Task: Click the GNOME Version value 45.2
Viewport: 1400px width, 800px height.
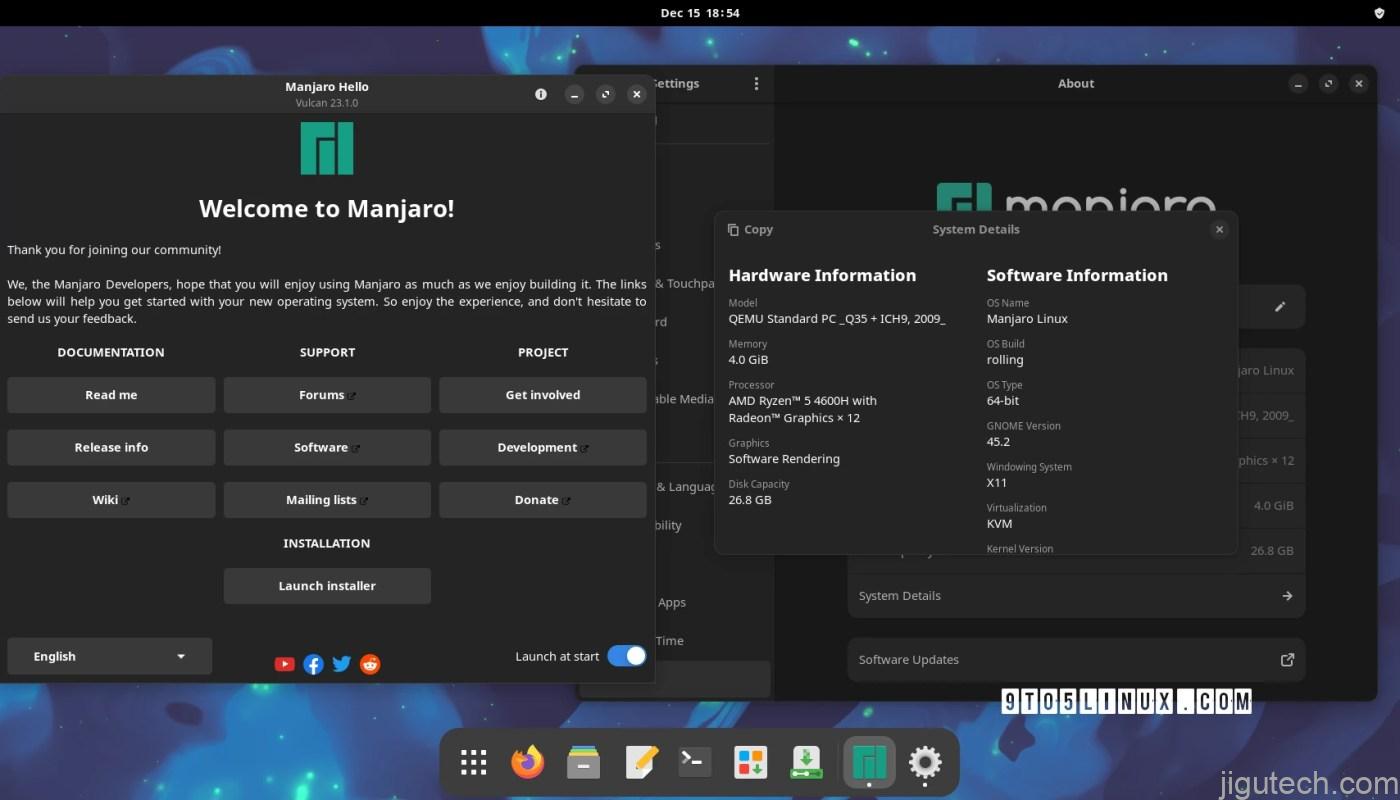Action: [998, 441]
